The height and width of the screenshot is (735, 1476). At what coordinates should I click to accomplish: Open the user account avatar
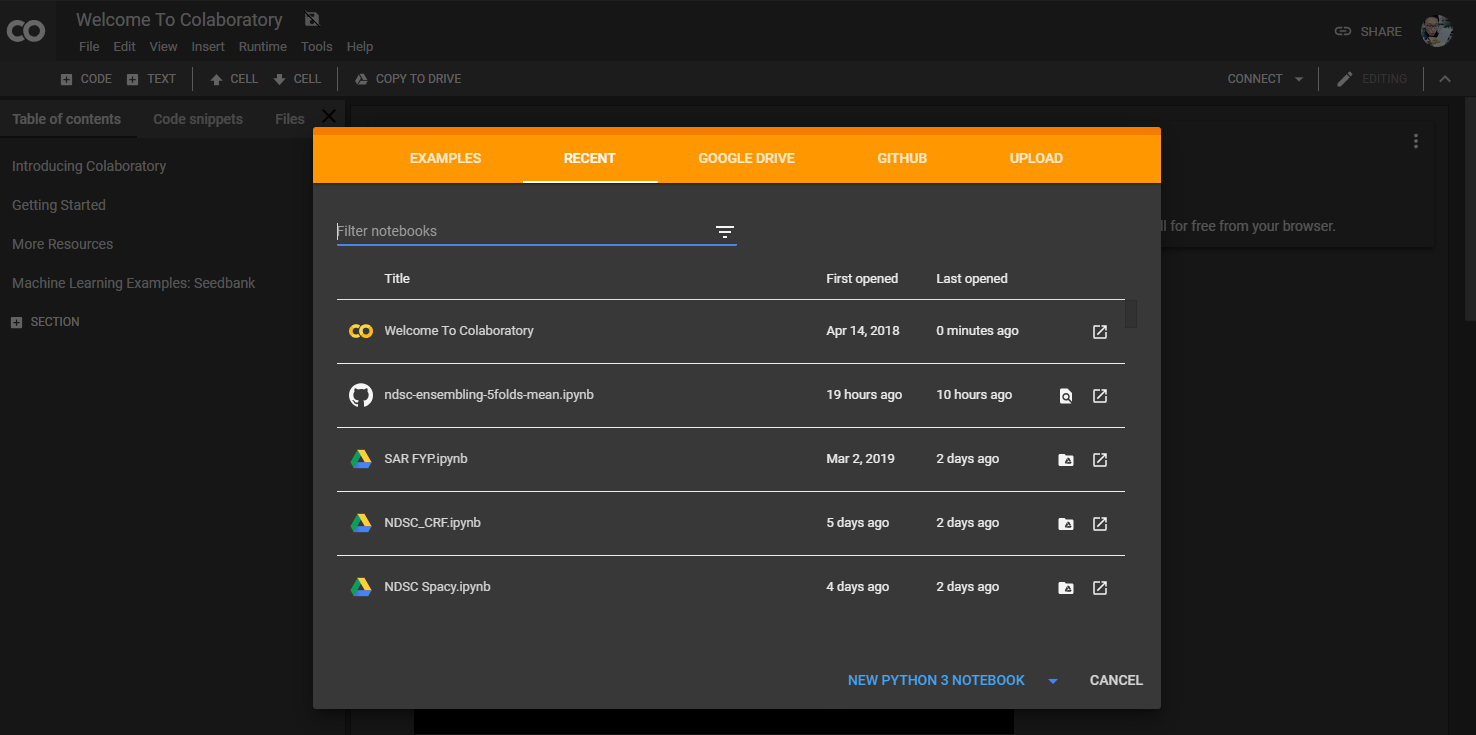1437,31
